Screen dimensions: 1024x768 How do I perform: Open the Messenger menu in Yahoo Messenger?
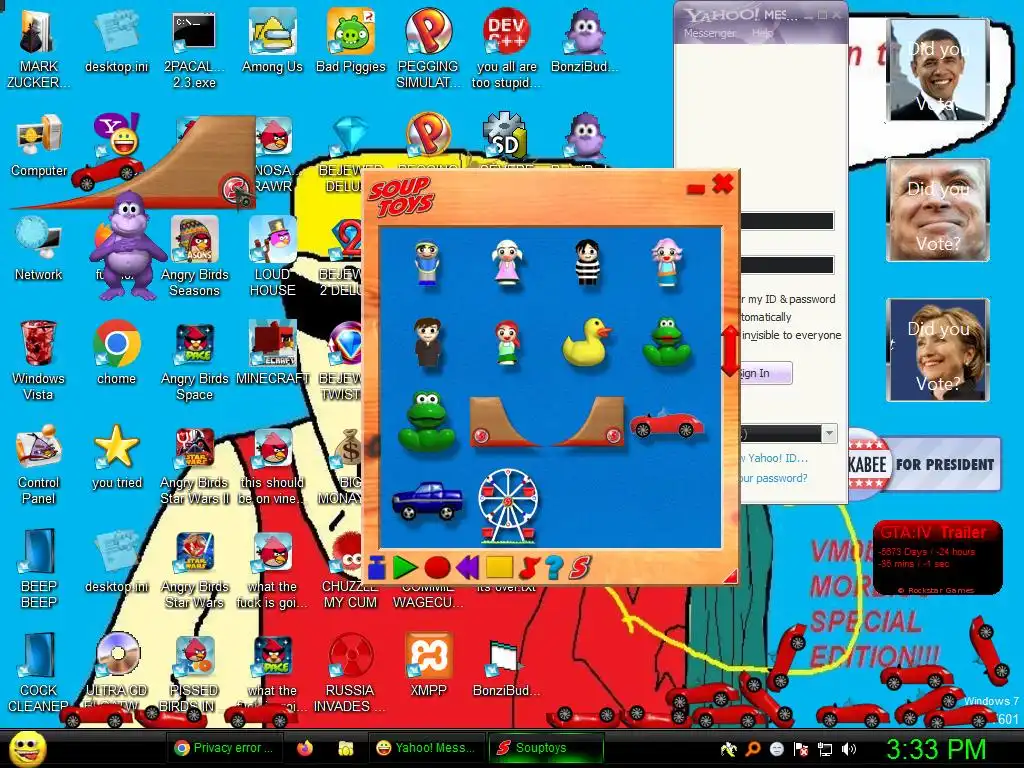[x=709, y=33]
